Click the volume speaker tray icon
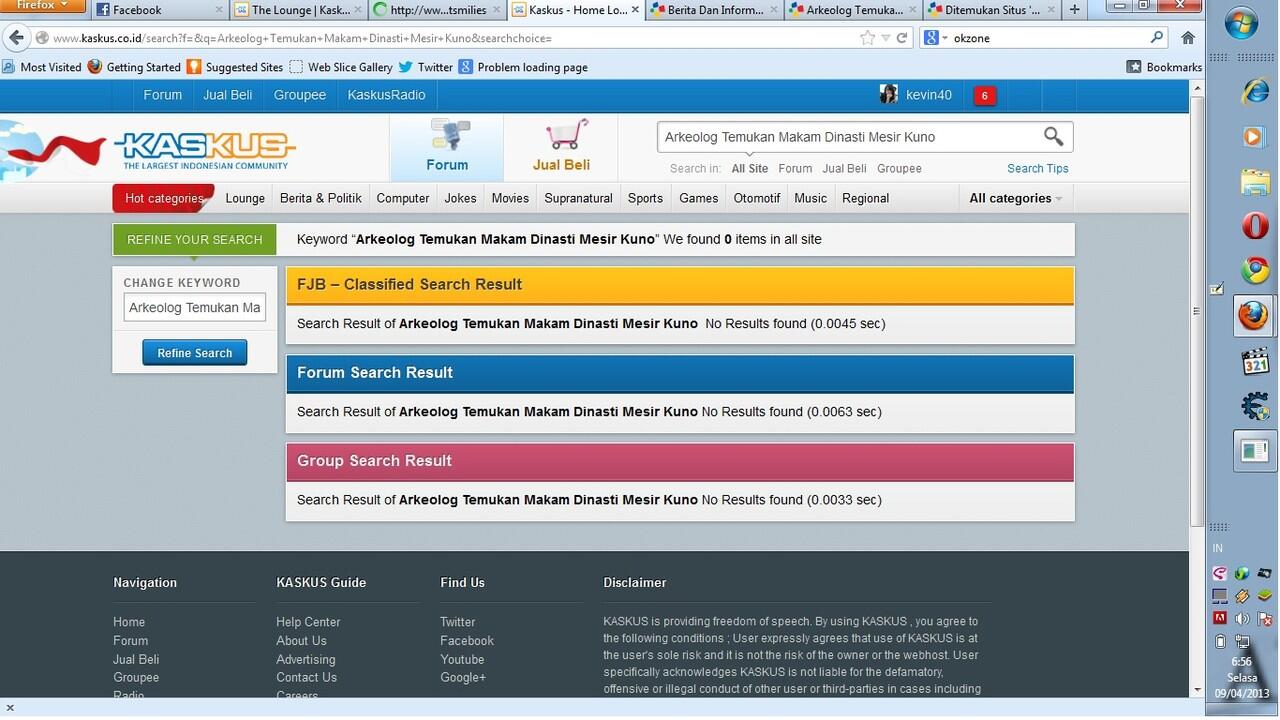The width and height of the screenshot is (1280, 720). click(1241, 618)
